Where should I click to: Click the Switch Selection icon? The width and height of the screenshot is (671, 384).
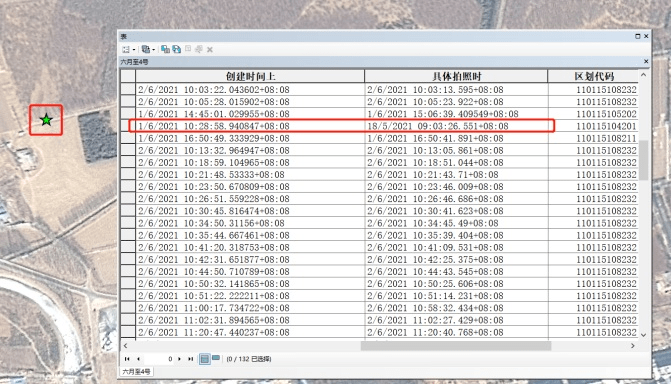click(177, 49)
